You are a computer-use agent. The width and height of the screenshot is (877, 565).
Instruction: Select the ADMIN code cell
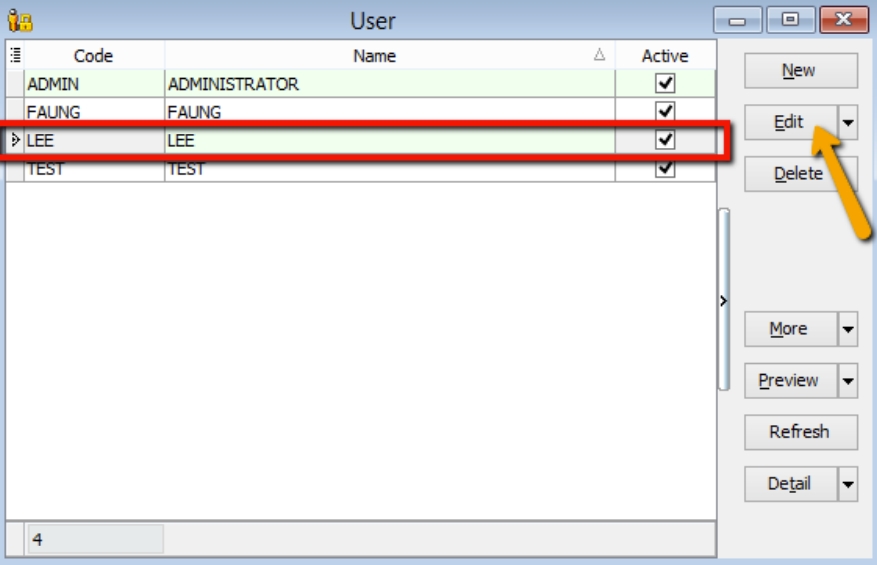pos(94,84)
